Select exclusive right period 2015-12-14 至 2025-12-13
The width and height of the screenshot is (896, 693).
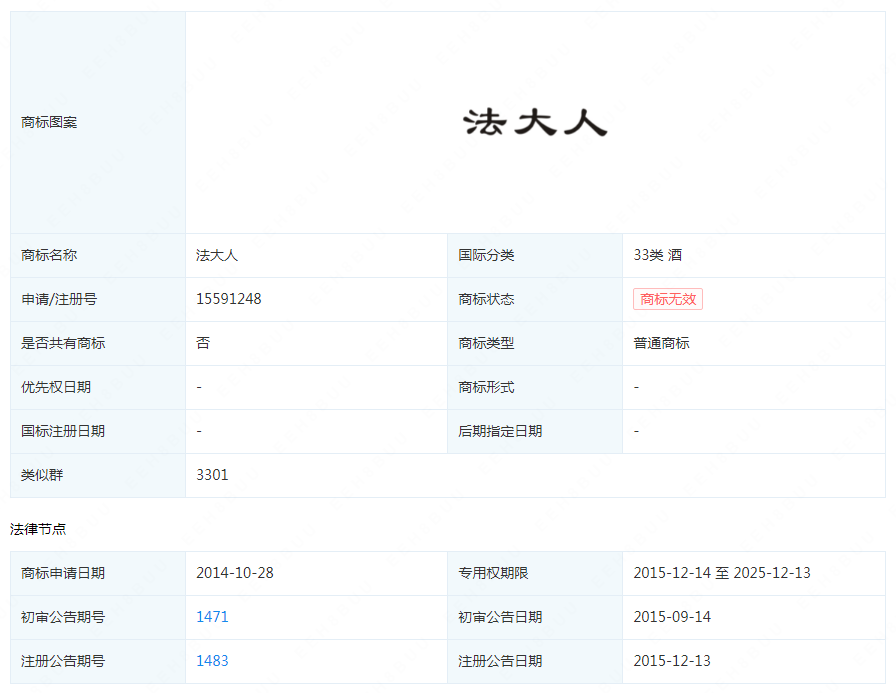pos(722,573)
